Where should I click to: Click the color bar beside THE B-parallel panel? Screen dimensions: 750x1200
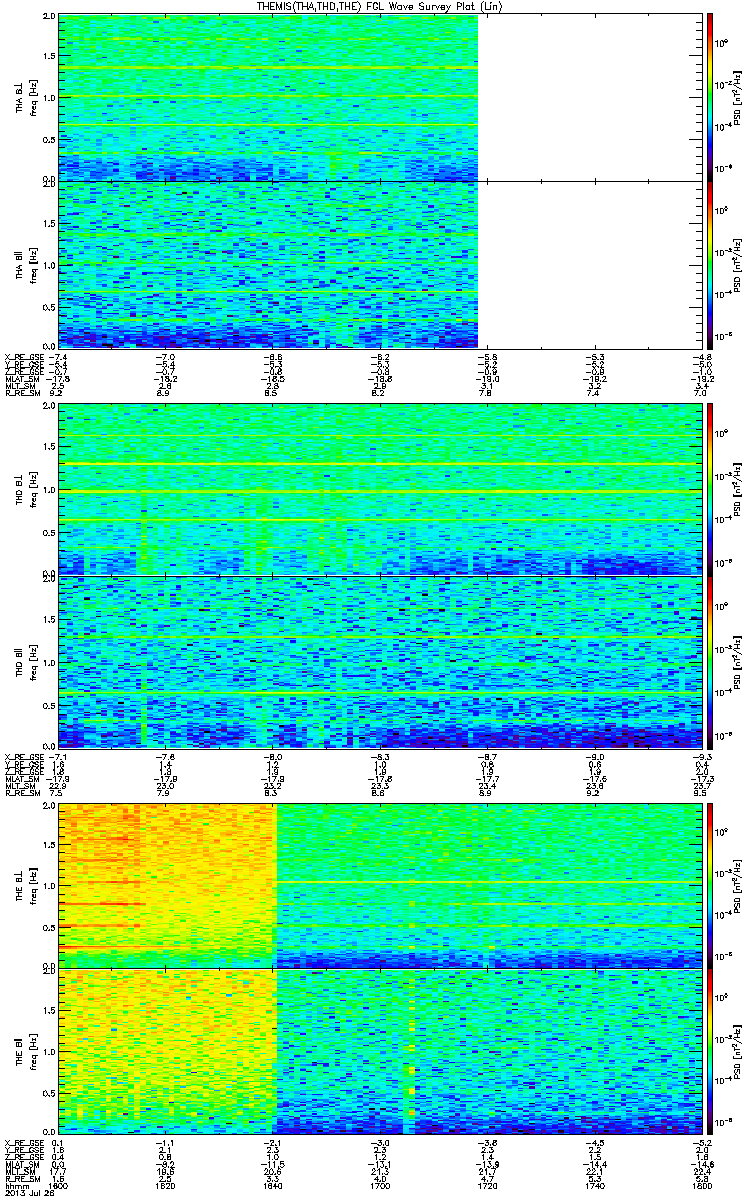(x=710, y=1051)
